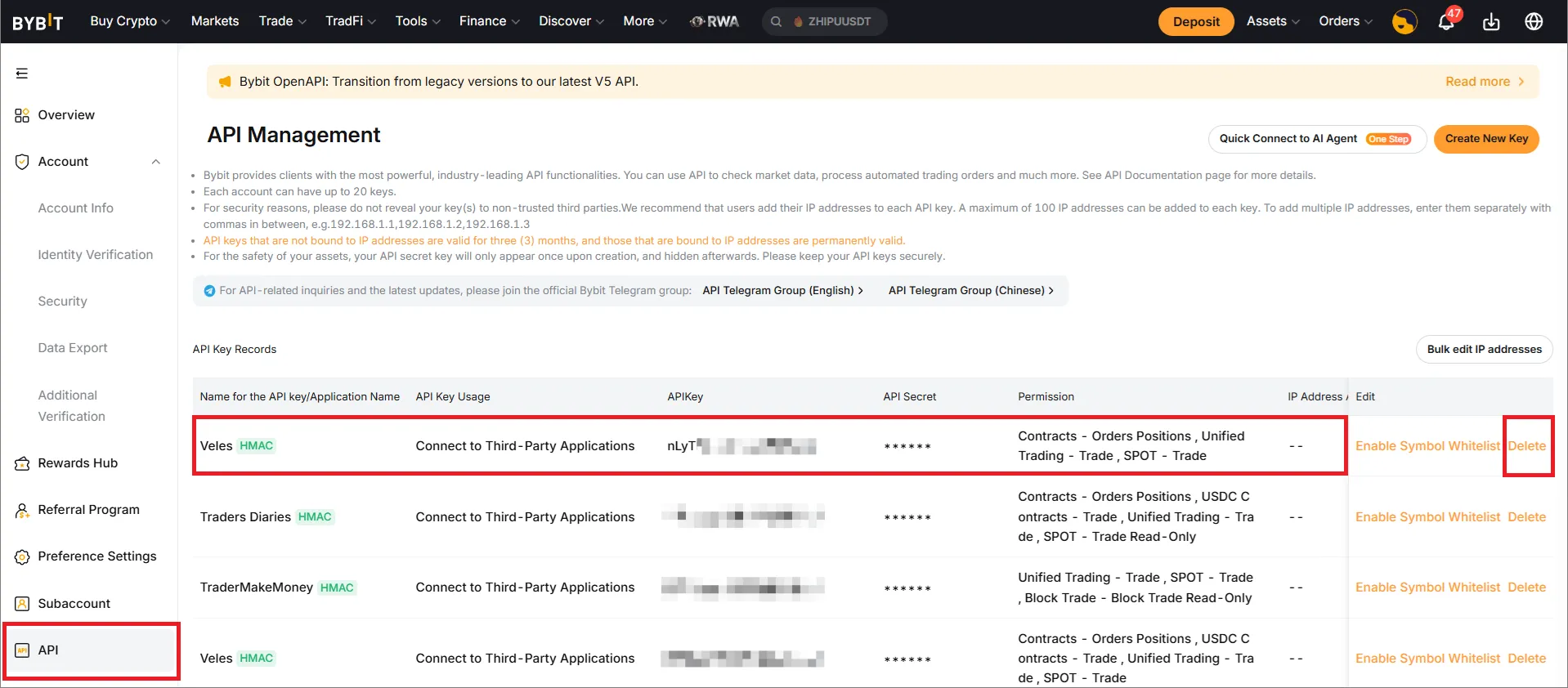Open the language globe icon
The image size is (1568, 688).
[1534, 21]
